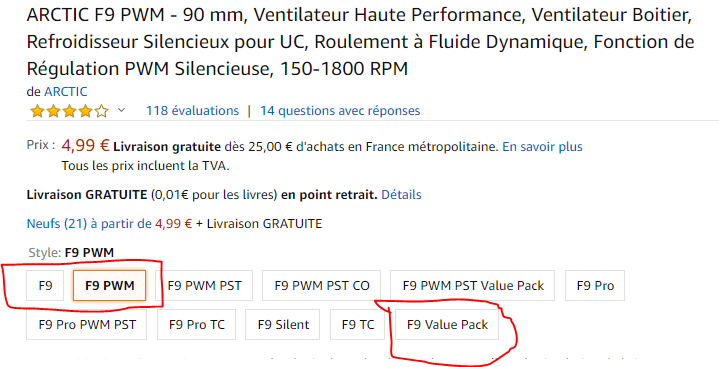Click the four-star rating icon
Screen dimensions: 719x367
coord(69,111)
